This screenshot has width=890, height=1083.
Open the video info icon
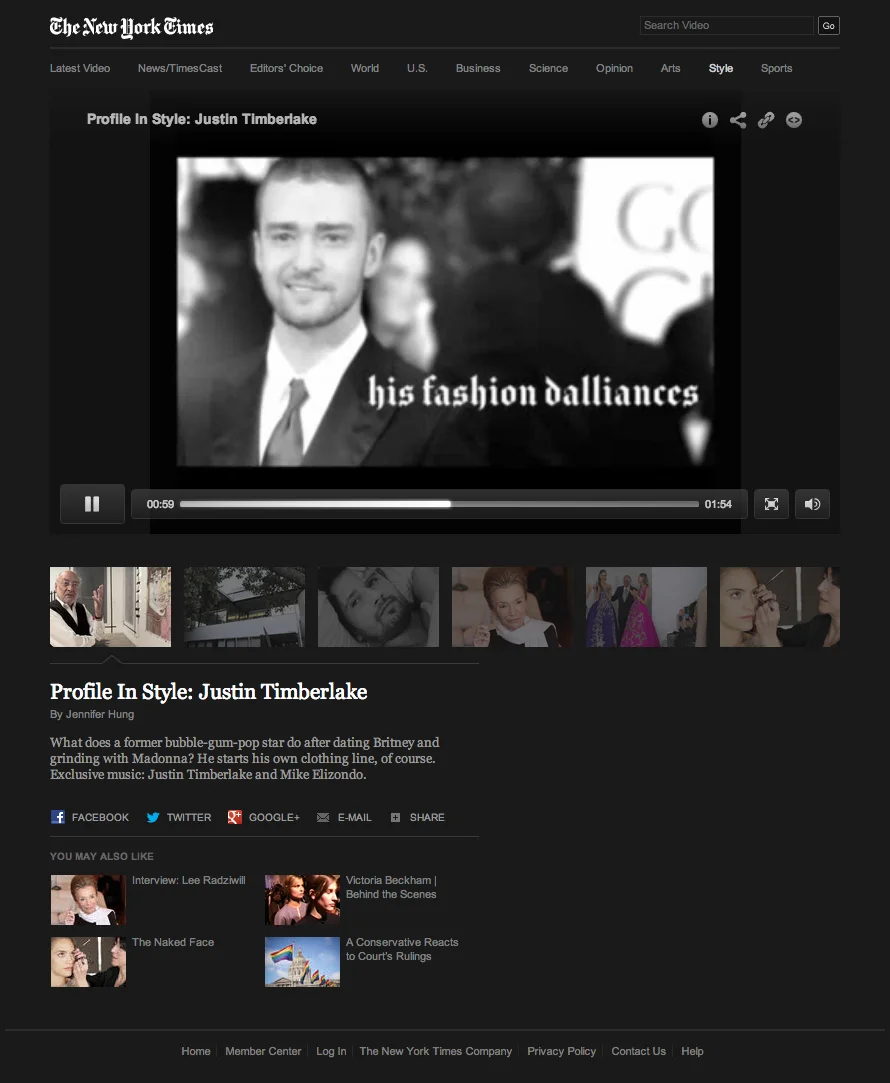click(x=710, y=120)
